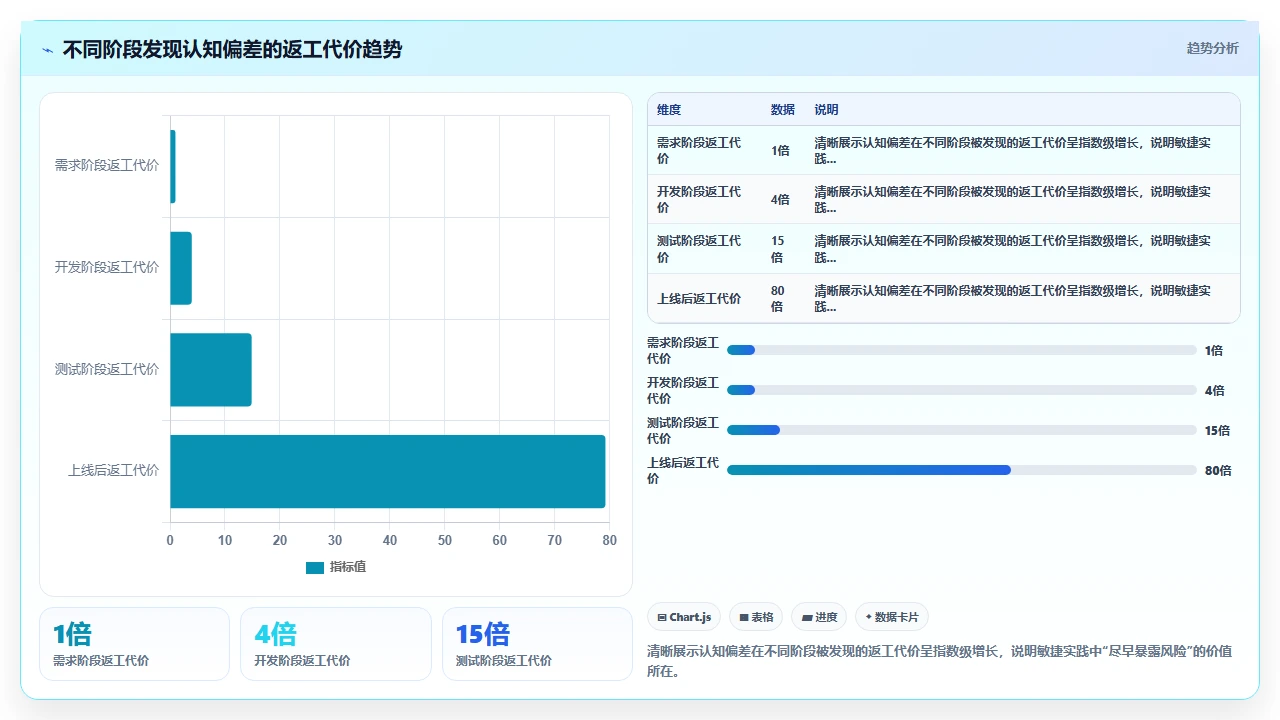Click the 指标值 legend text
Viewport: 1280px width, 720px height.
point(348,567)
